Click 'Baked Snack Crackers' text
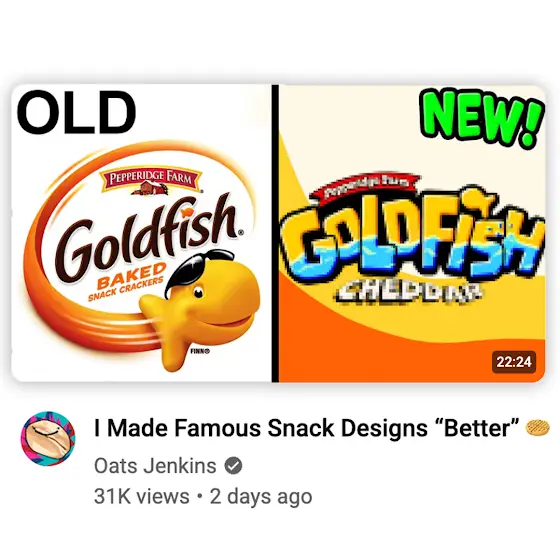Image resolution: width=560 pixels, height=560 pixels. click(x=127, y=281)
